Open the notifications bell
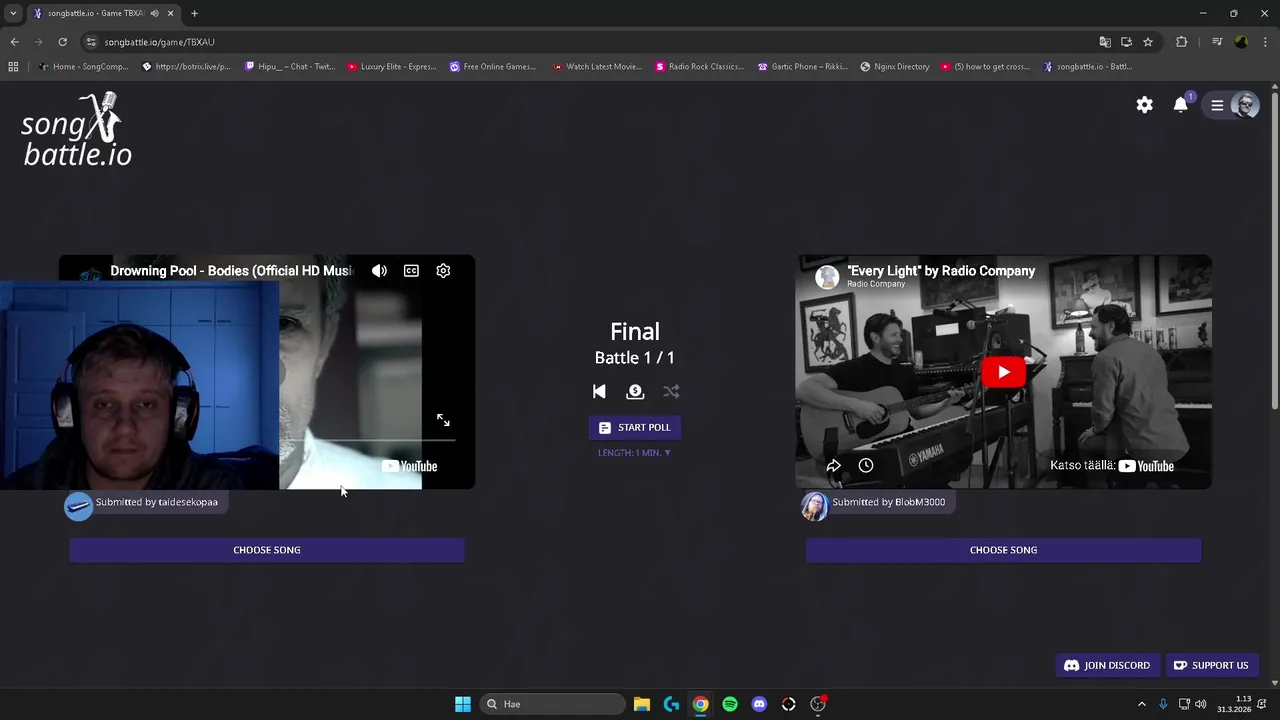1280x720 pixels. point(1181,105)
